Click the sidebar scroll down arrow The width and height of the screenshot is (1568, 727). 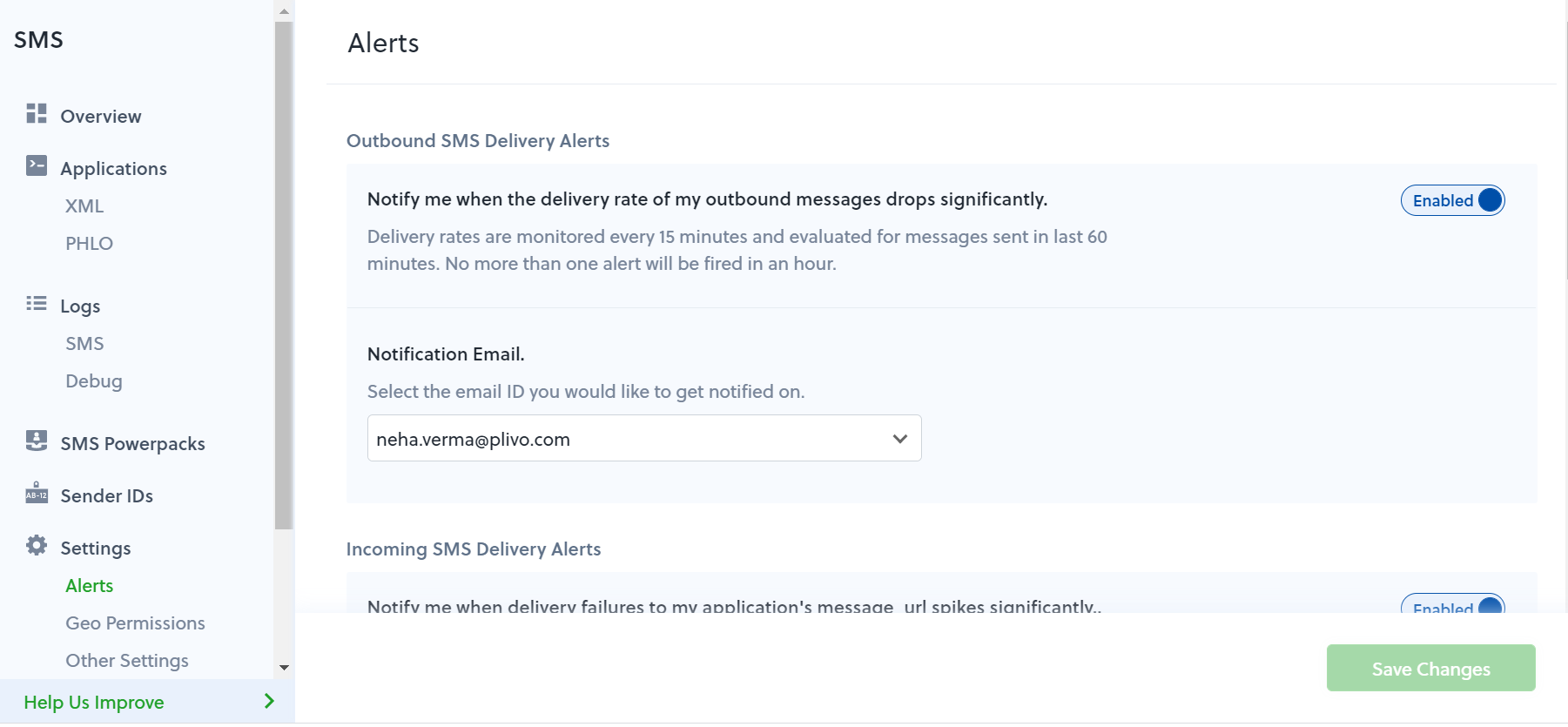284,668
